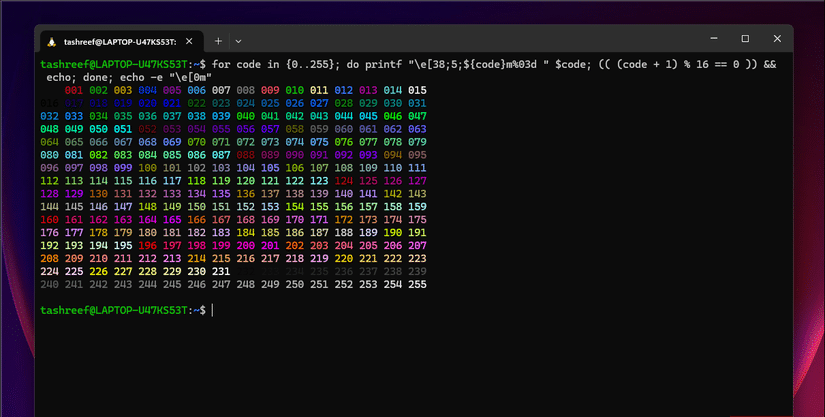Select the tashreef@LAPTOP-U47KS53T tab
The image size is (825, 417).
click(122, 42)
